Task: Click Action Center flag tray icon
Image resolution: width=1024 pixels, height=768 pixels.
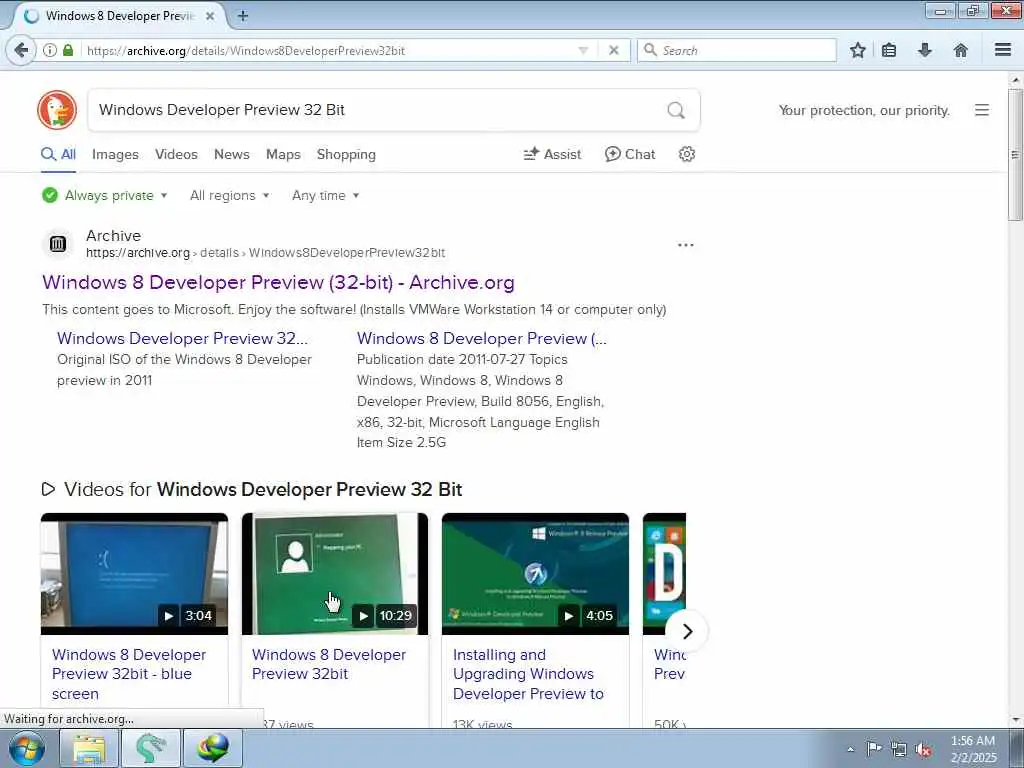Action: [x=873, y=749]
